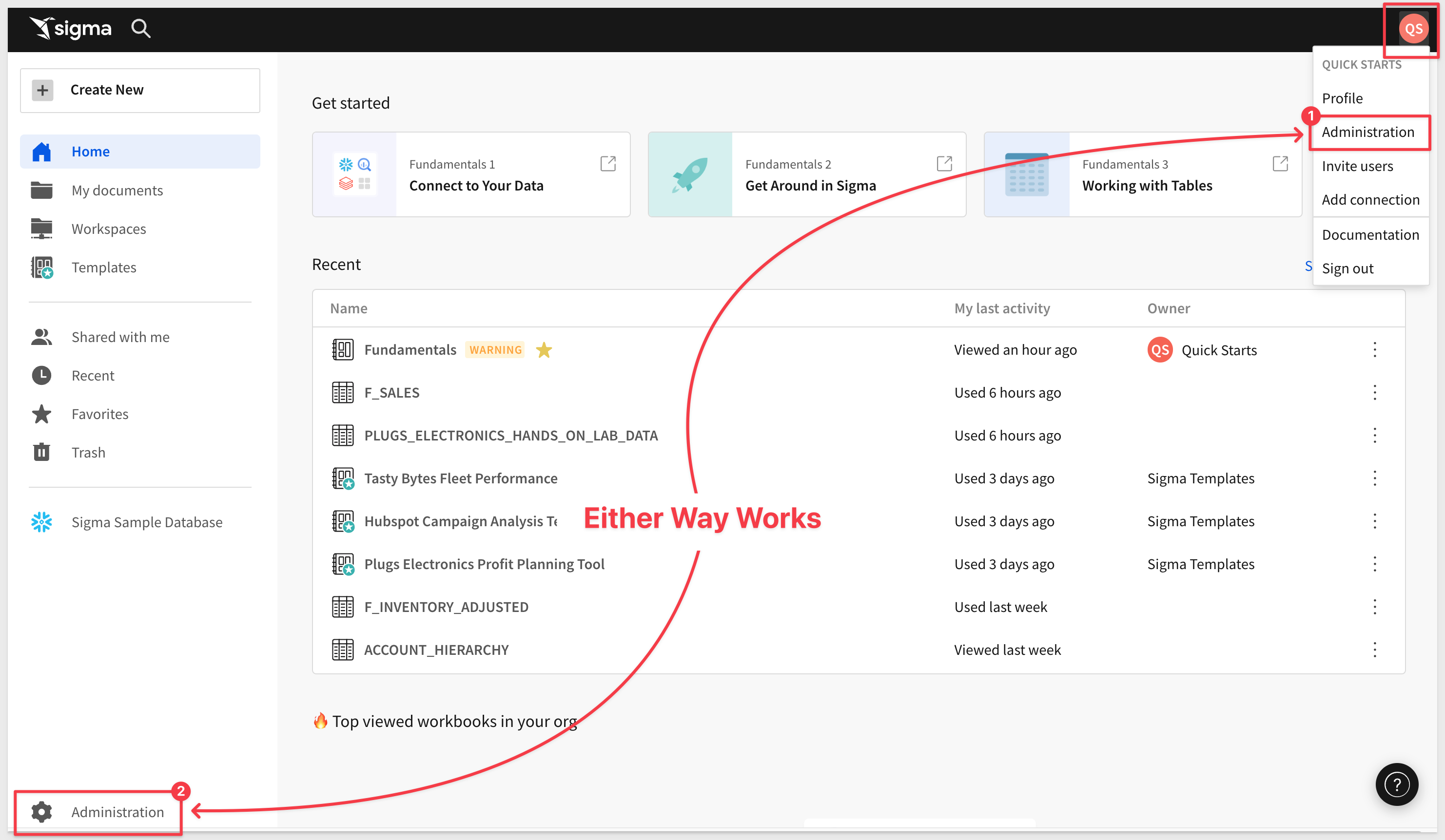The height and width of the screenshot is (840, 1445).
Task: Open more options for Plugs Electronics Profit row
Action: click(x=1374, y=564)
